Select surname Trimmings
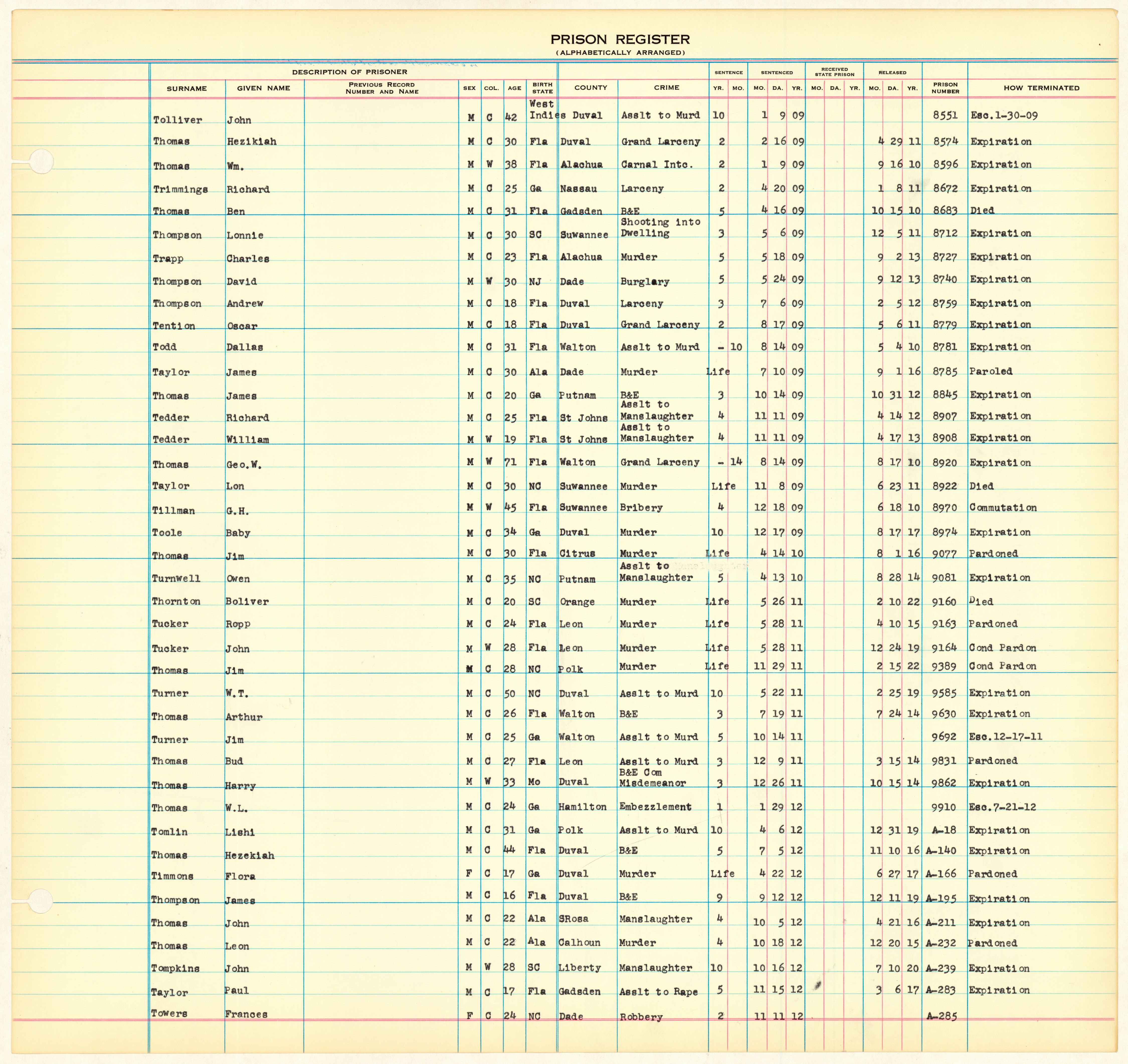 (x=180, y=190)
